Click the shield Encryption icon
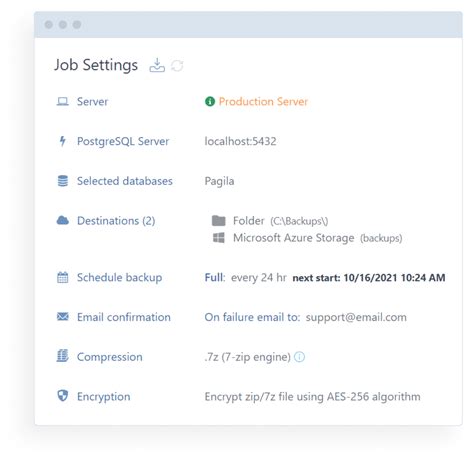 click(63, 396)
